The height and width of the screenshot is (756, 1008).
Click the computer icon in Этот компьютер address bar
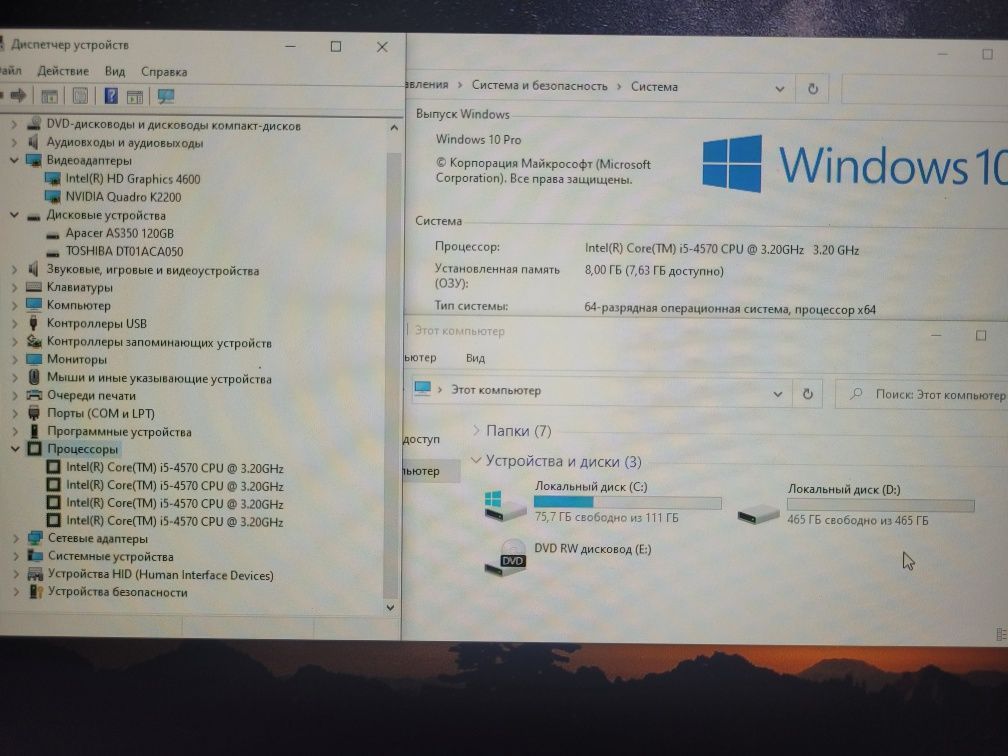pos(422,389)
